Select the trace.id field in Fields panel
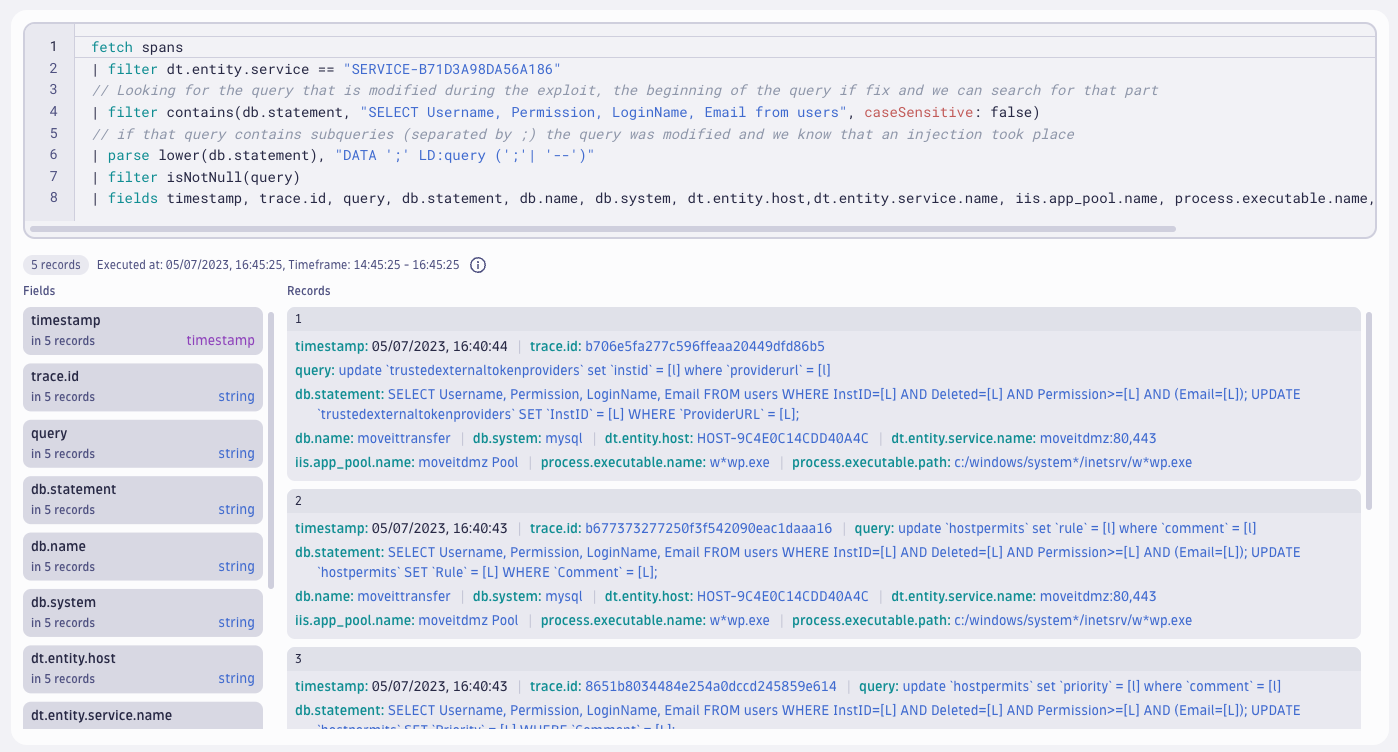The height and width of the screenshot is (752, 1398). 142,387
